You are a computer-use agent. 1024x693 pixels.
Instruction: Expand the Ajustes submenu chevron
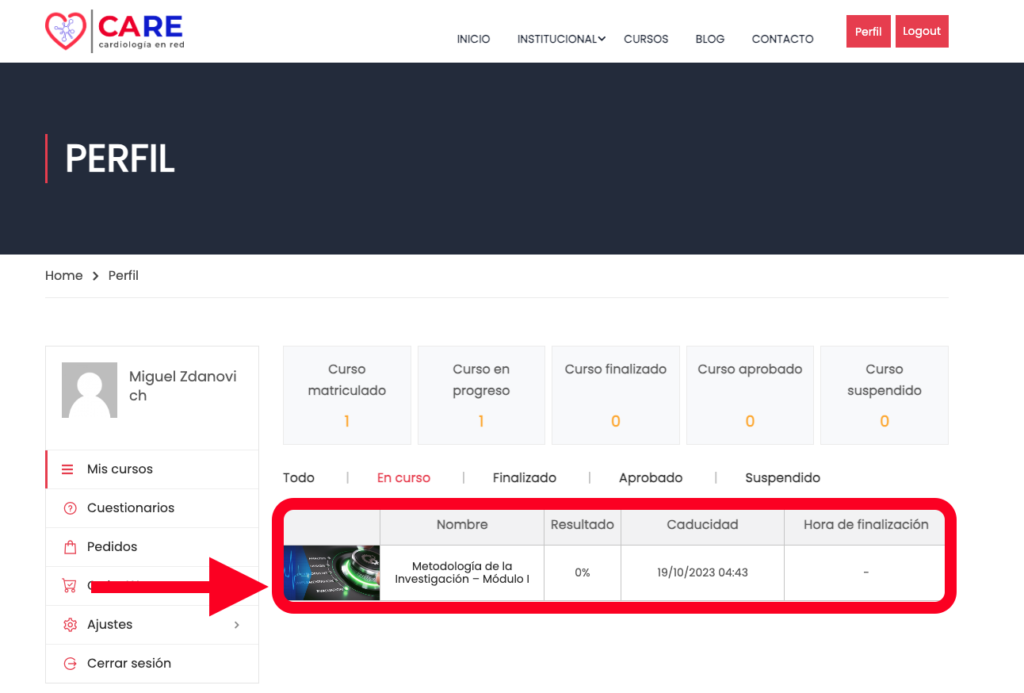click(237, 625)
